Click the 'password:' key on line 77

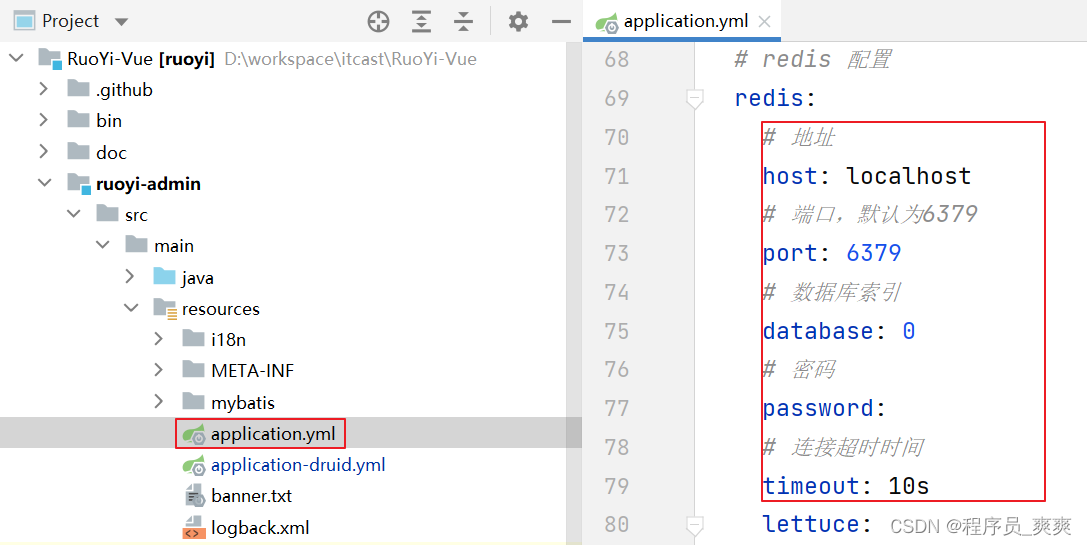tap(824, 408)
